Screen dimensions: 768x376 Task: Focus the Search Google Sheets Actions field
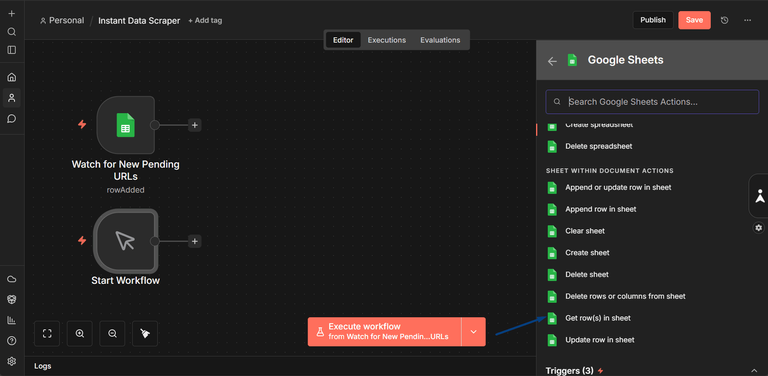652,102
